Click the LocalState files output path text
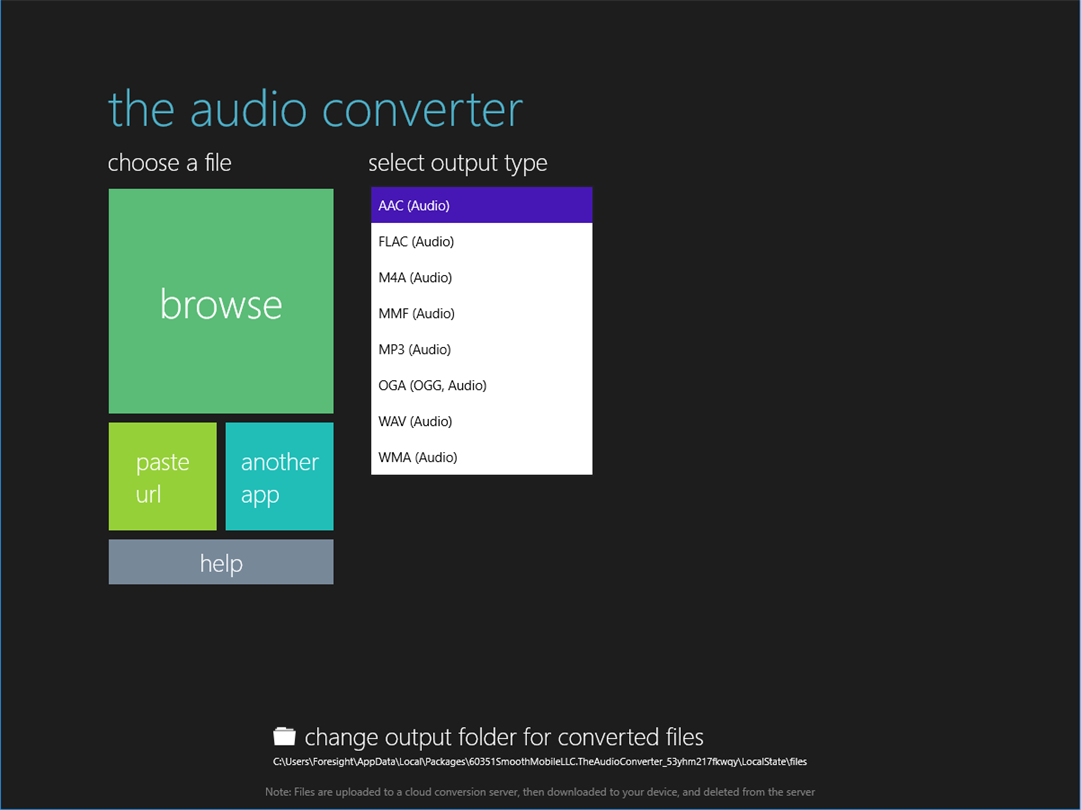This screenshot has width=1081, height=810. point(540,762)
